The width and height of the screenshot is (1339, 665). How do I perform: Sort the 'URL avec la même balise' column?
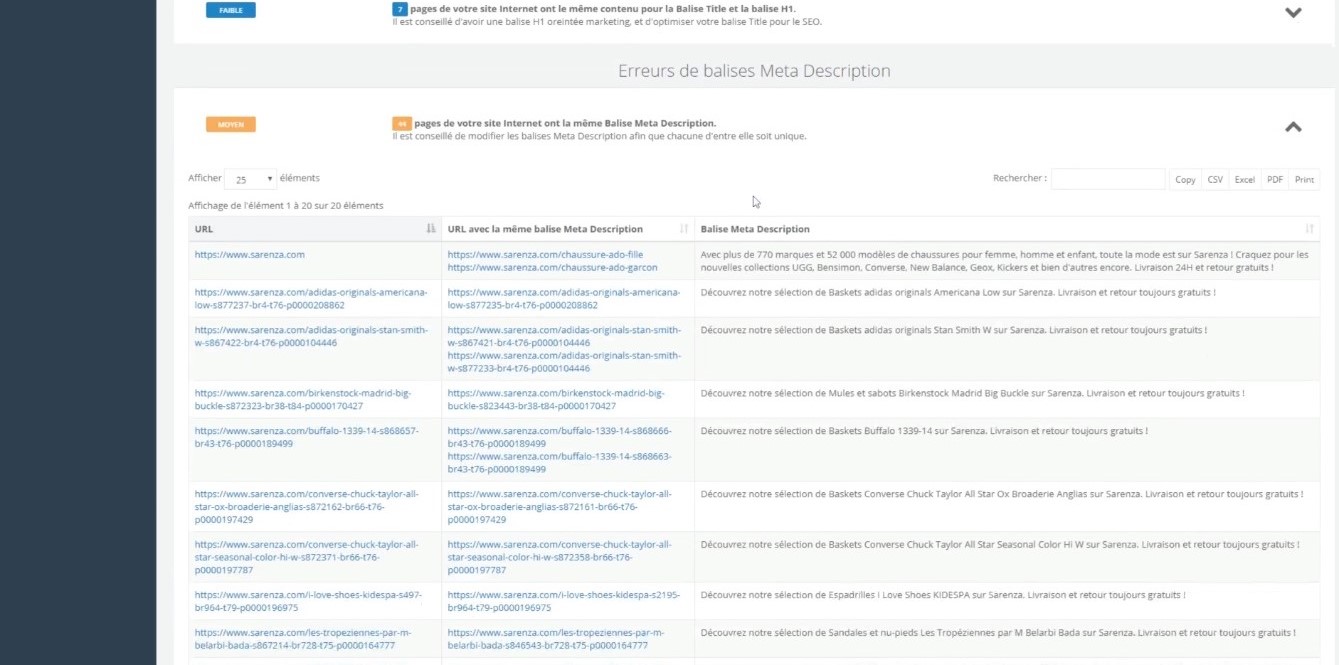(684, 229)
